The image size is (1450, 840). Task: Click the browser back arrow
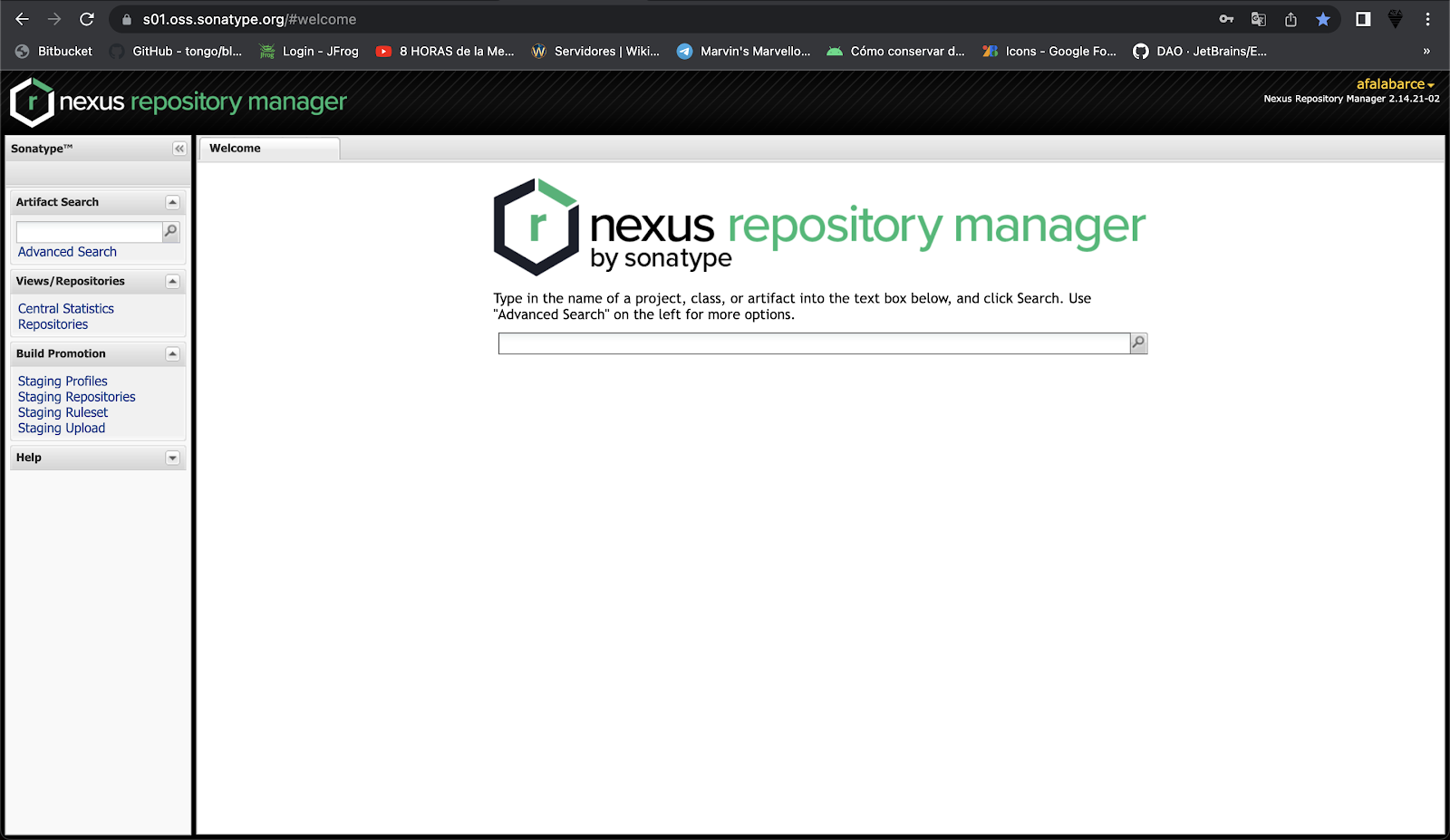(x=23, y=19)
